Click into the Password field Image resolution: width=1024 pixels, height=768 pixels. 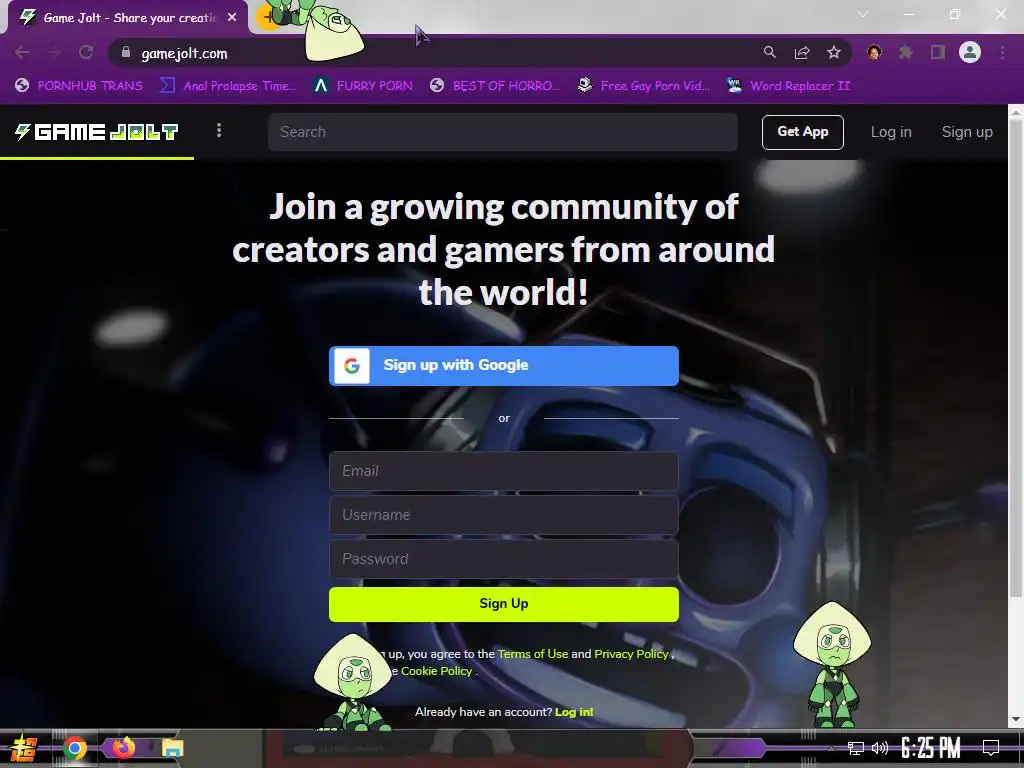504,559
